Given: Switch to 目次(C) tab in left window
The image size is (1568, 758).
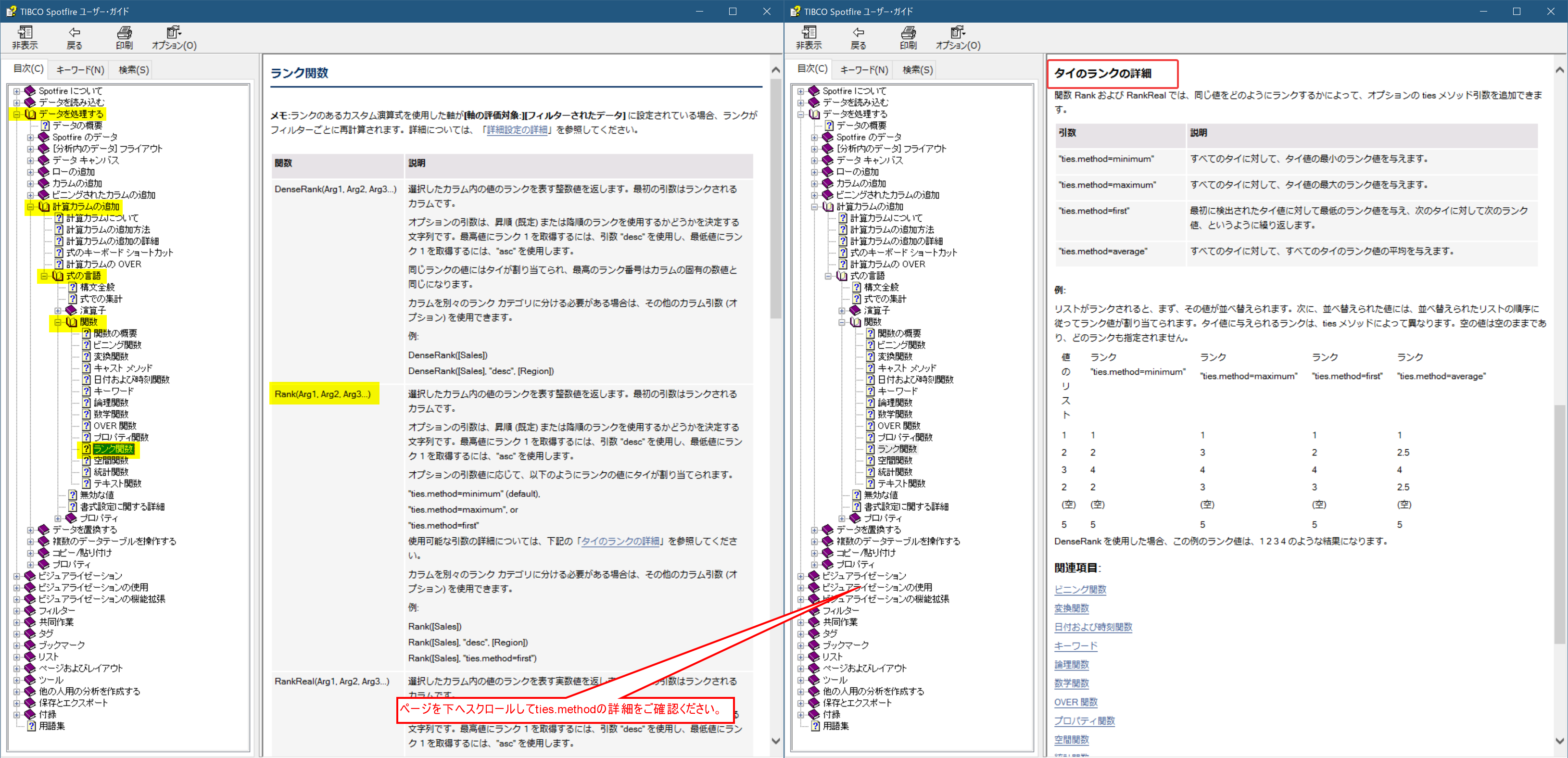Looking at the screenshot, I should coord(28,69).
